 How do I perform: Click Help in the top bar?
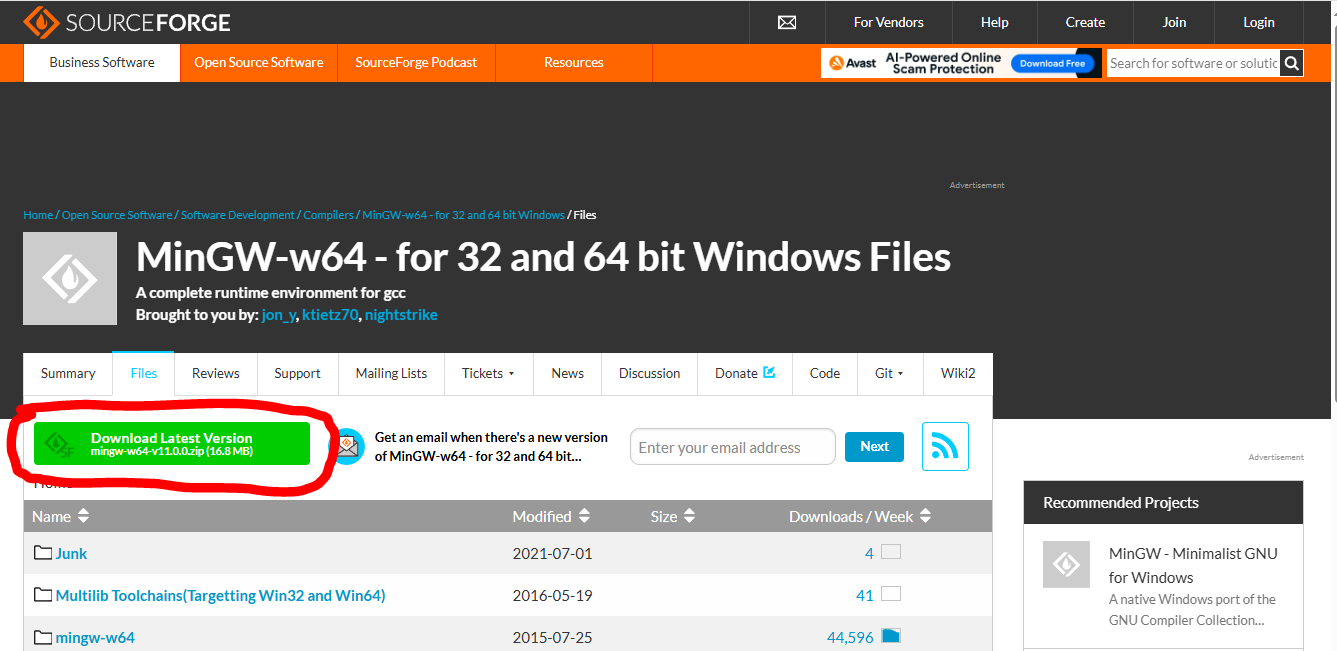995,22
